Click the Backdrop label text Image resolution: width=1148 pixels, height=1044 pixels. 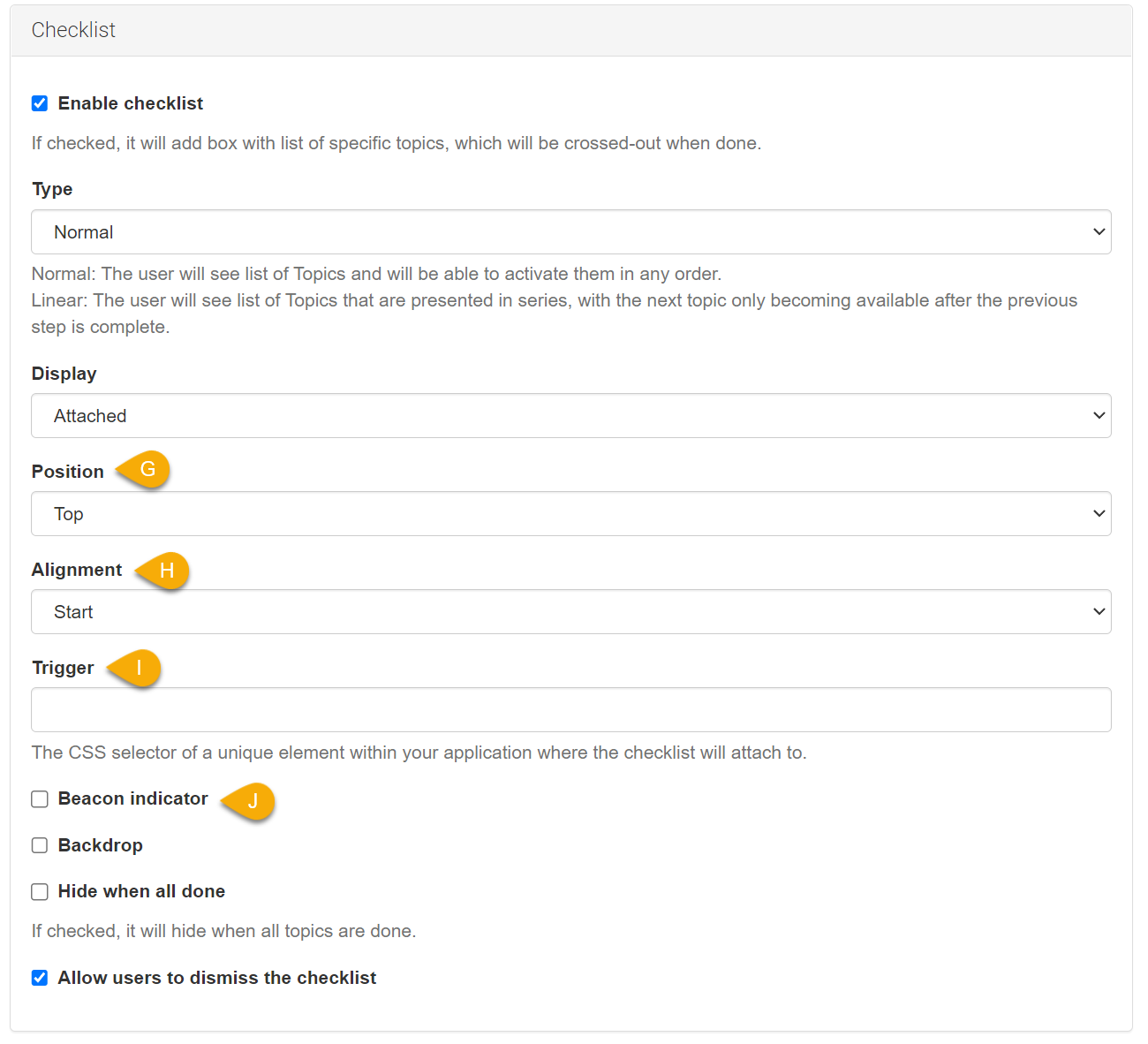point(101,845)
